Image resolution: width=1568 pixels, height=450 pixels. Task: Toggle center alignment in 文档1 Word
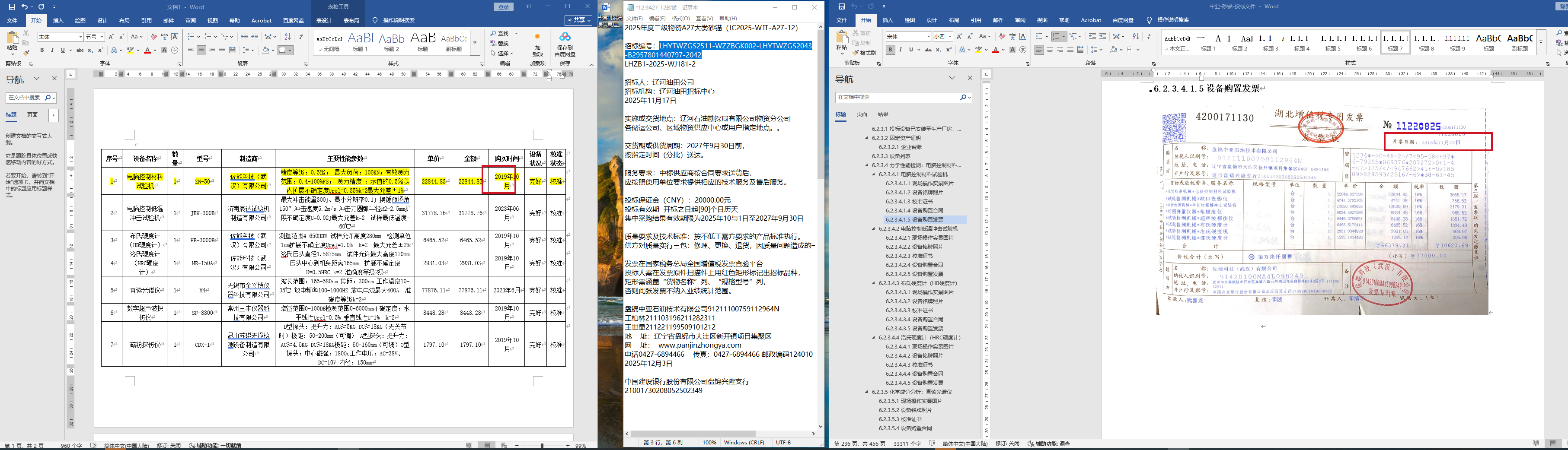201,51
